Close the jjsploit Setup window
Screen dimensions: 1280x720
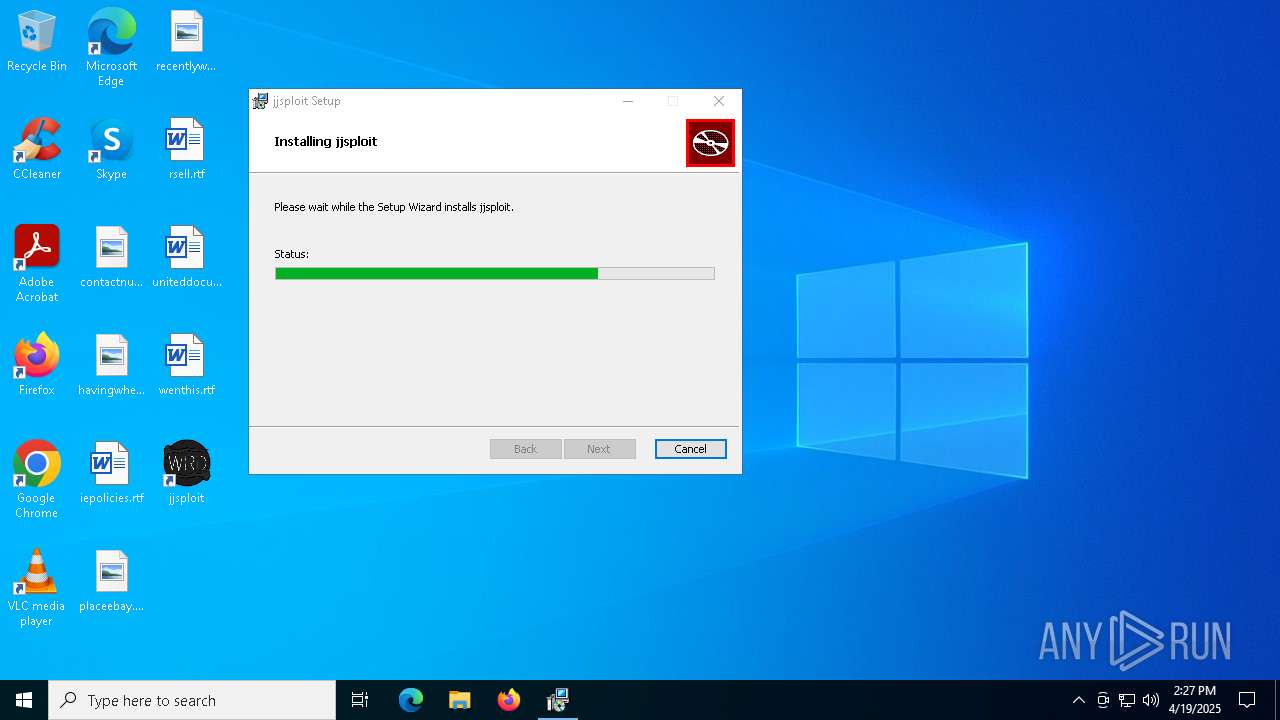[x=719, y=101]
